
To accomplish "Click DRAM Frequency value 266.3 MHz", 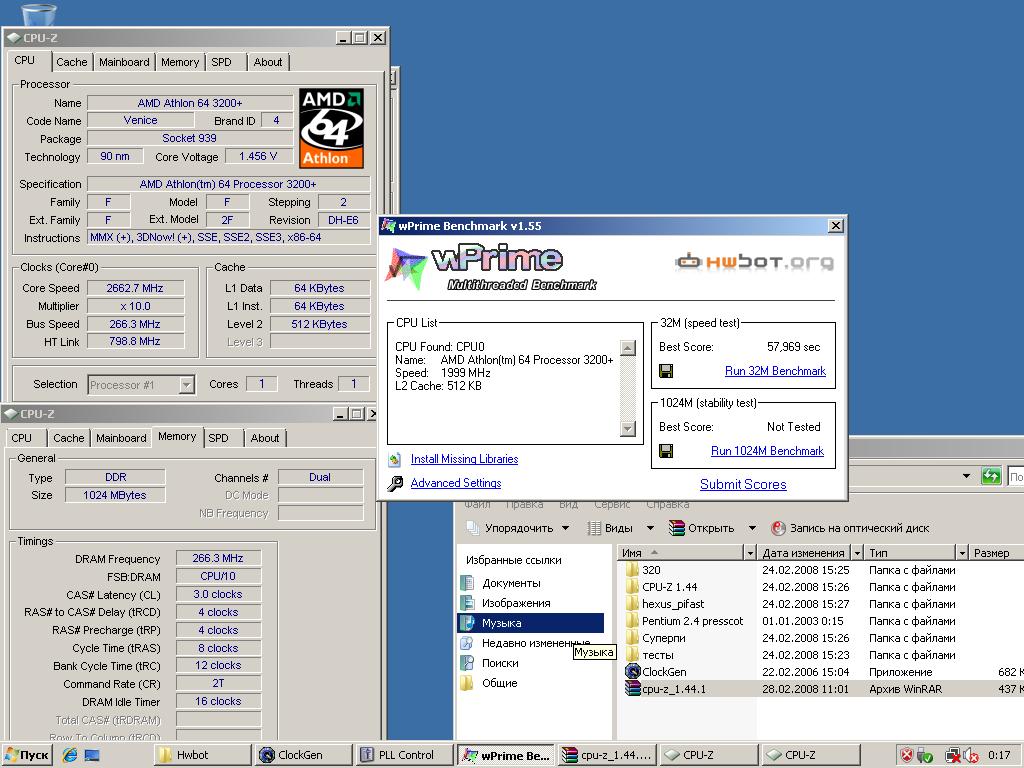I will pyautogui.click(x=218, y=558).
